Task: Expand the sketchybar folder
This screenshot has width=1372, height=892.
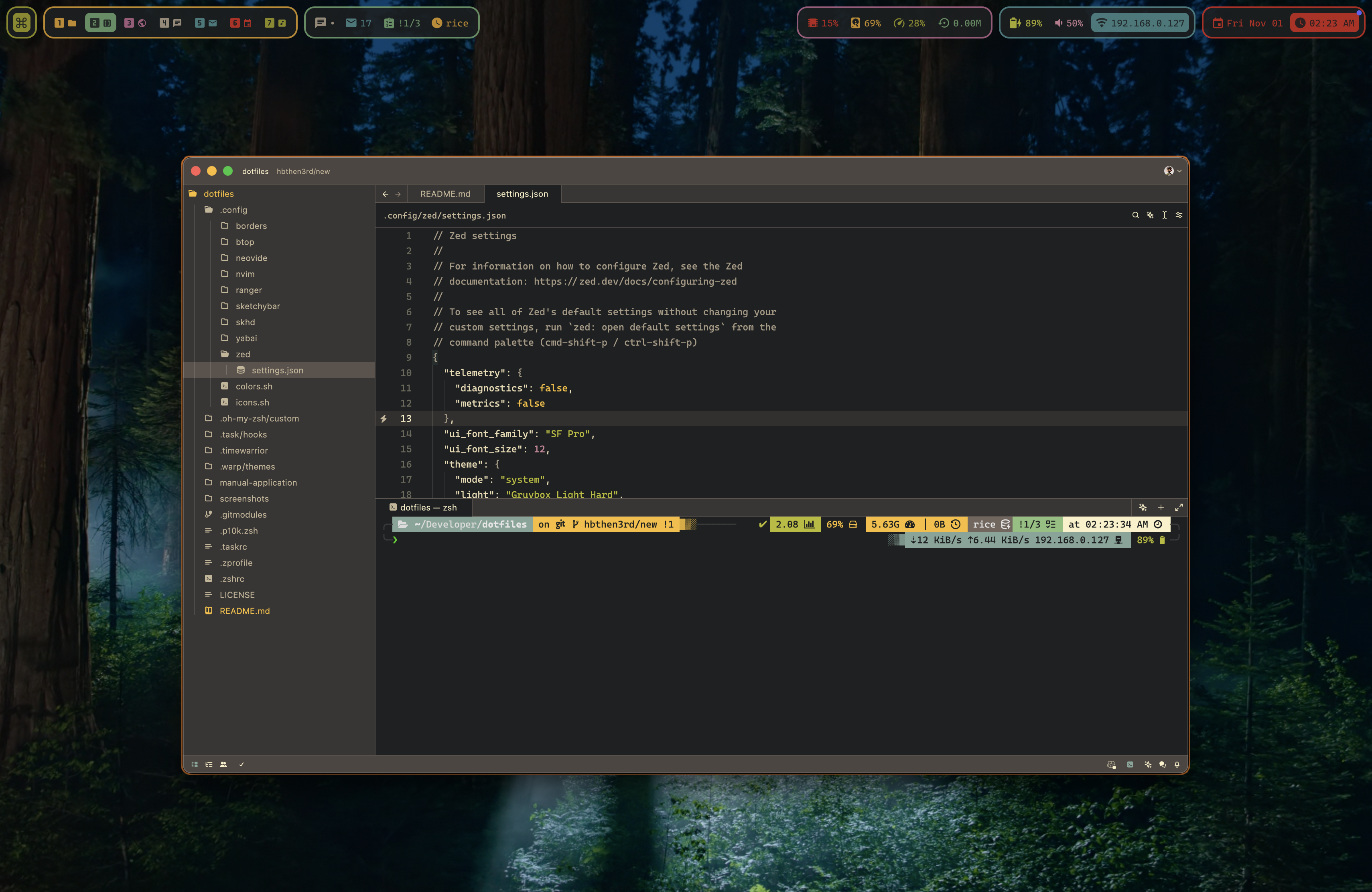Action: (279, 306)
